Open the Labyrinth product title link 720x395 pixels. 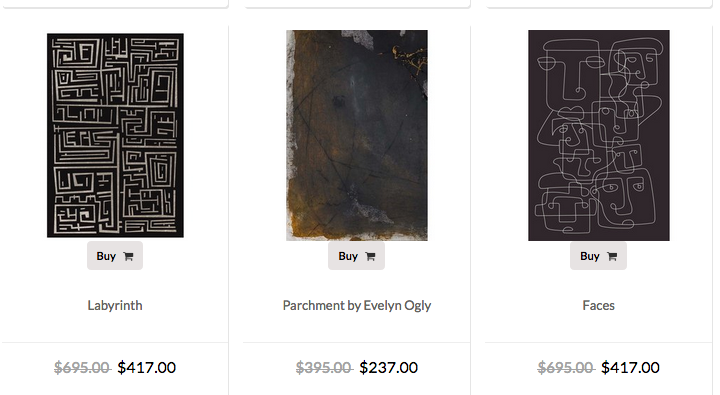click(115, 305)
